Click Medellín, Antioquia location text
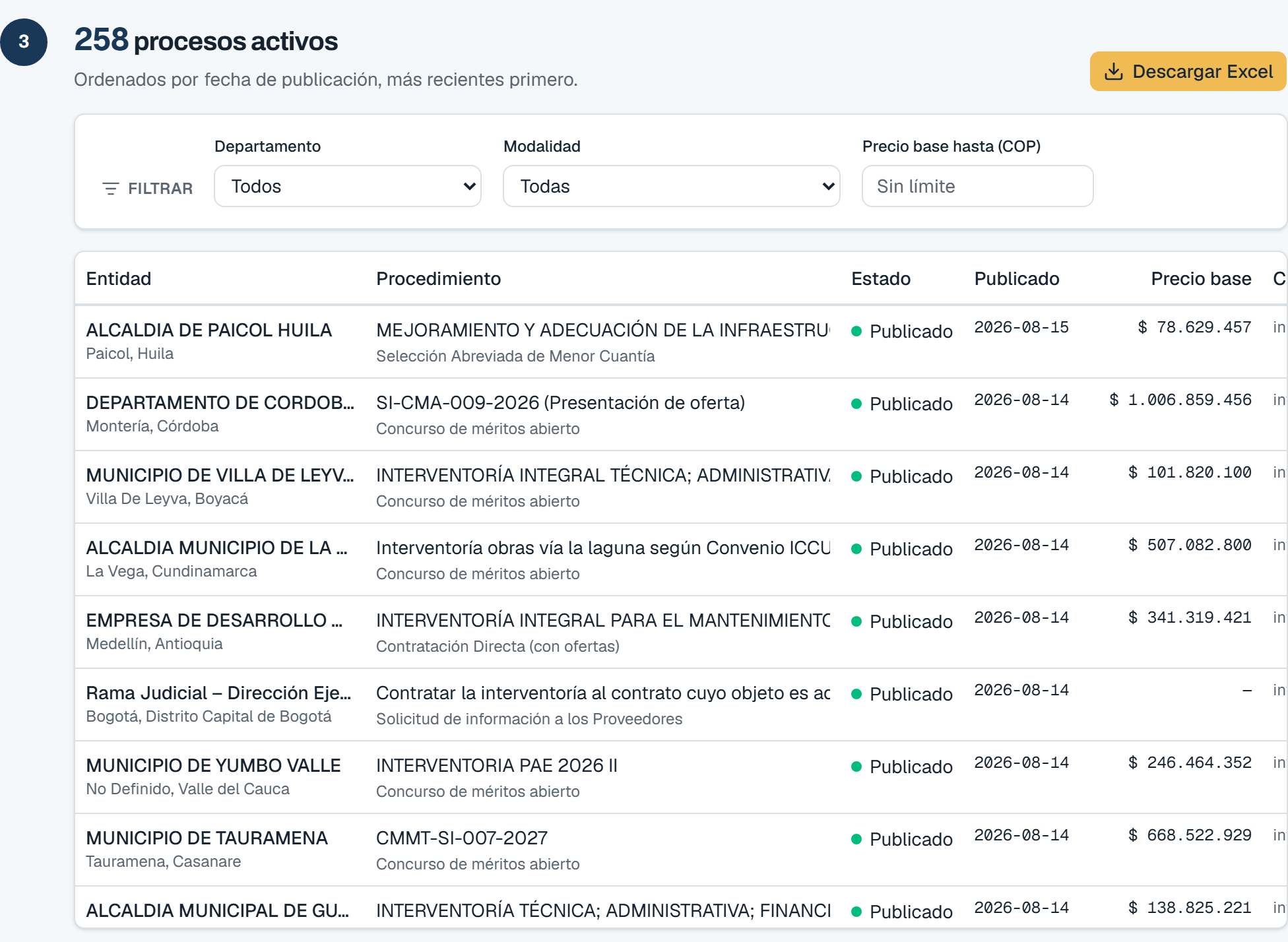This screenshot has width=1288, height=942. pos(154,644)
